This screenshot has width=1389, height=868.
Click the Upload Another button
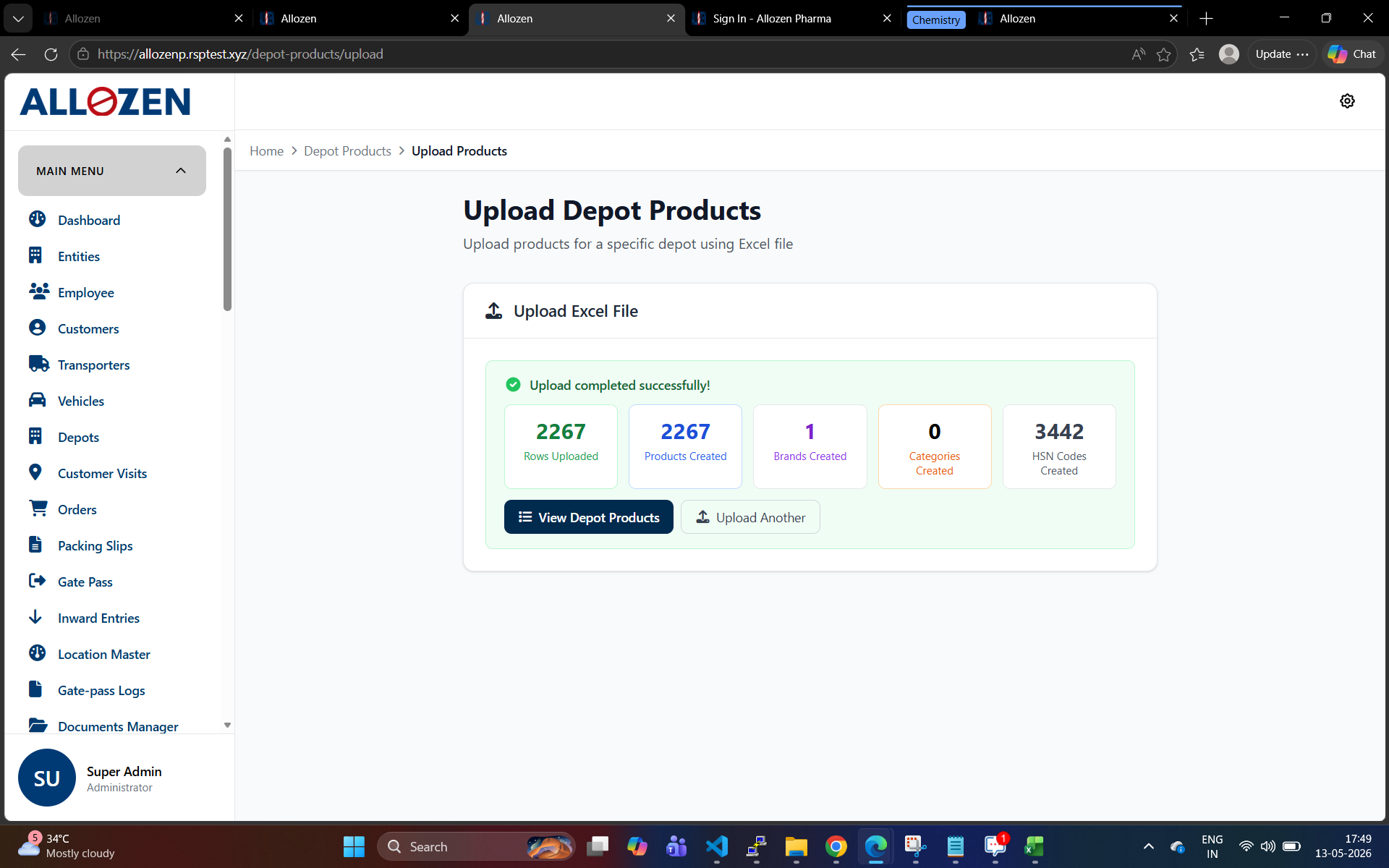click(x=750, y=517)
